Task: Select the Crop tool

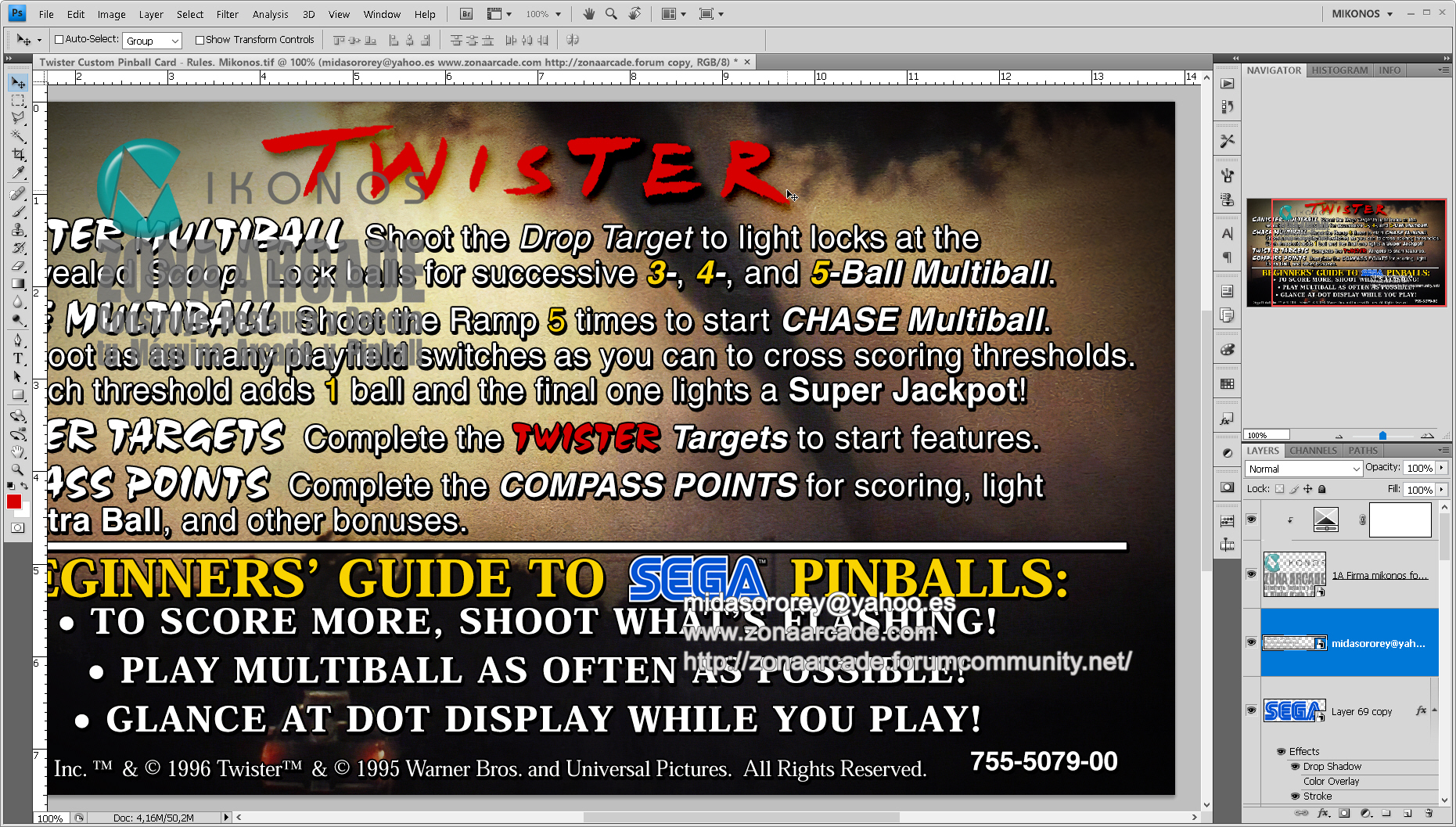Action: click(x=18, y=154)
